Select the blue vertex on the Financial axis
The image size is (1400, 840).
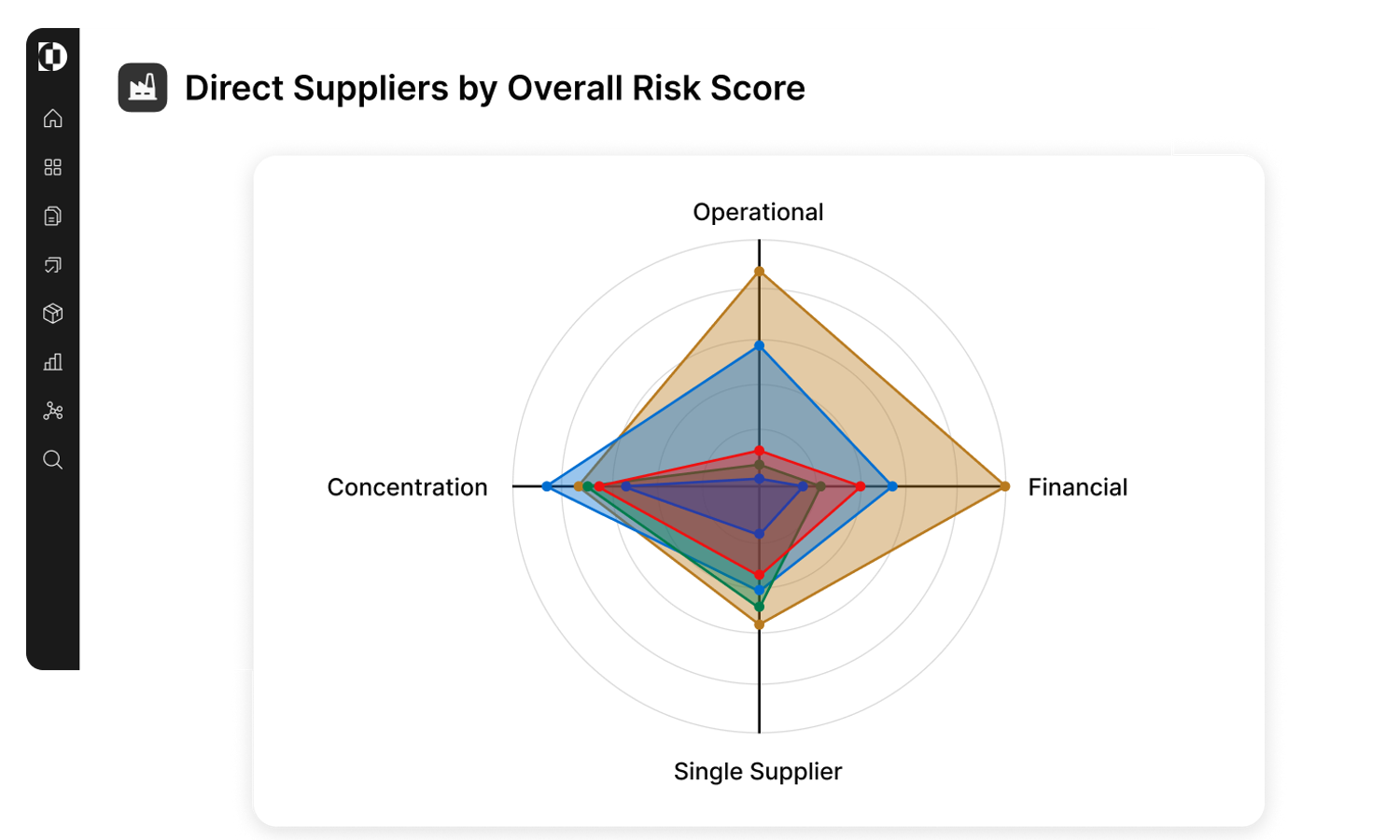click(892, 485)
